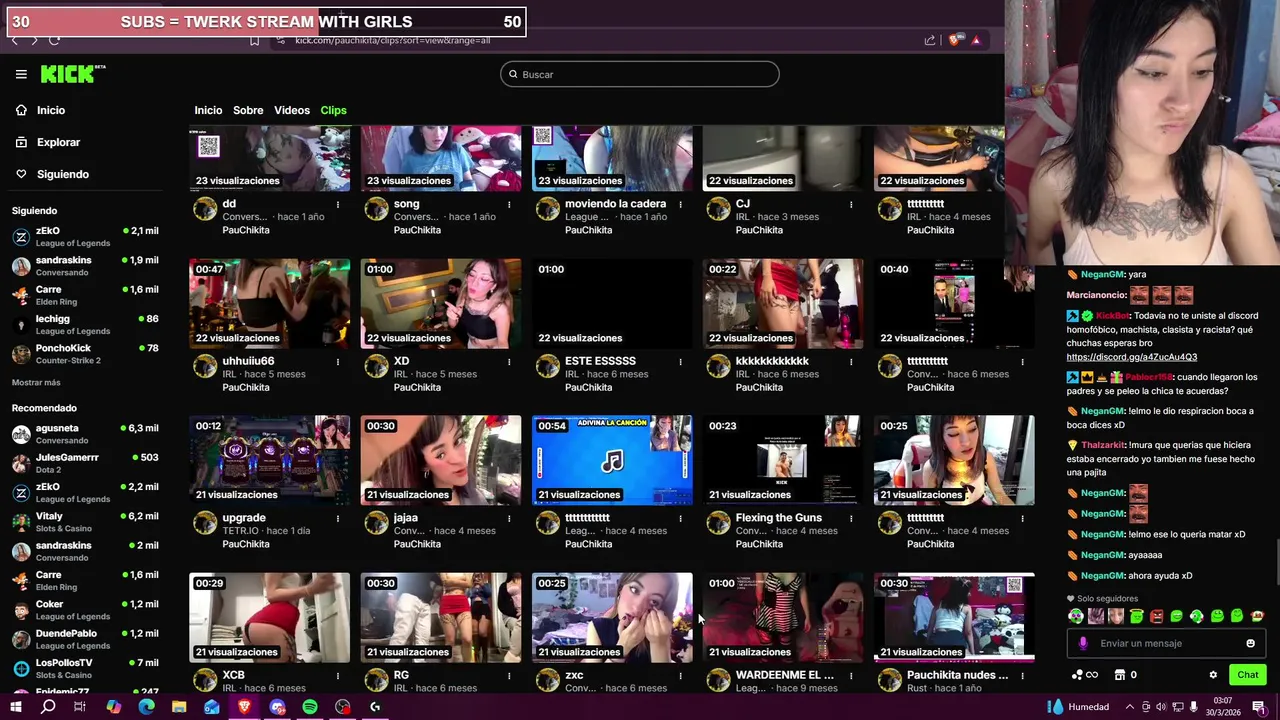Open the chat store icon
Screen dimensions: 1280x720
(x=1120, y=675)
